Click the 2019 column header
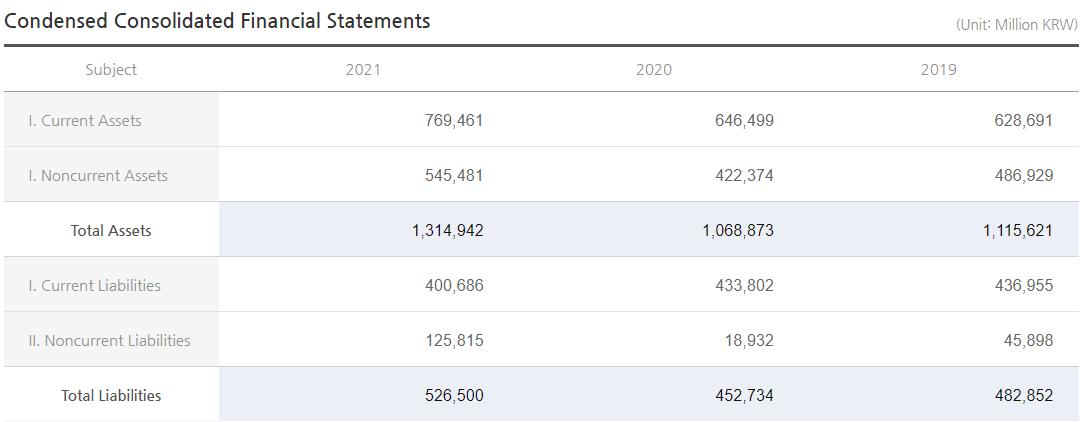 938,70
